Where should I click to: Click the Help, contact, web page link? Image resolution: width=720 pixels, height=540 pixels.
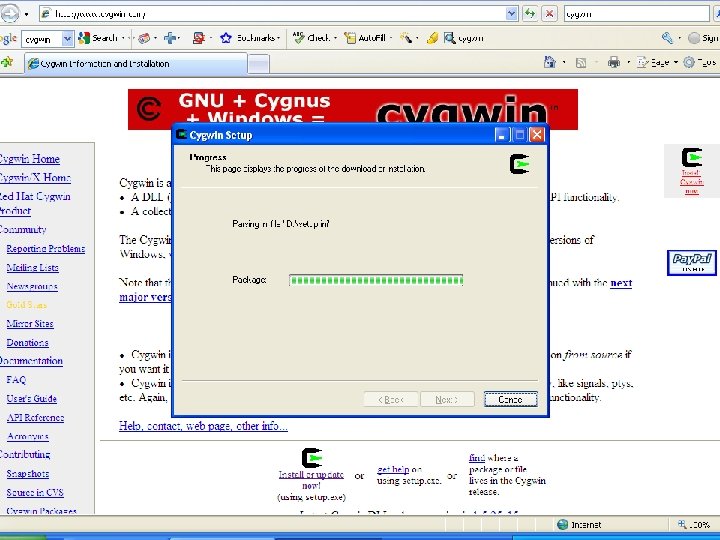coord(203,426)
